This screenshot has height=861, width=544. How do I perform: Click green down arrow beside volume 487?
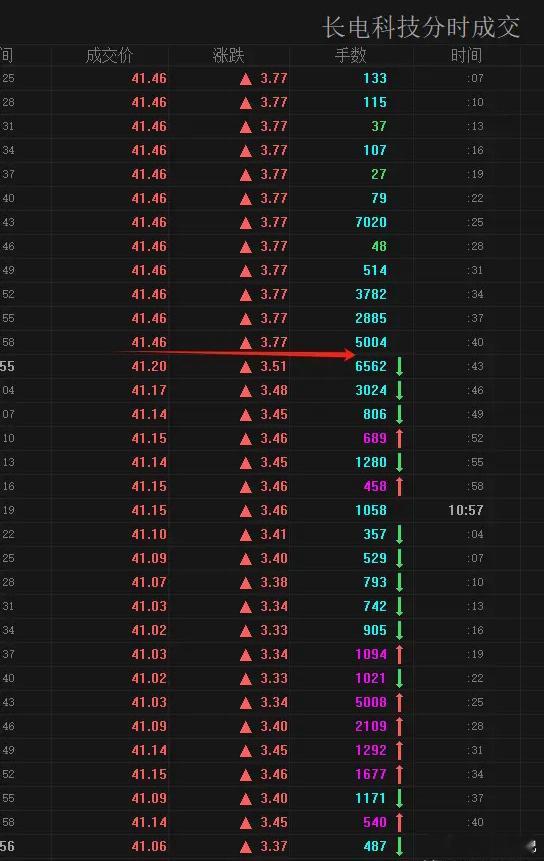(400, 846)
